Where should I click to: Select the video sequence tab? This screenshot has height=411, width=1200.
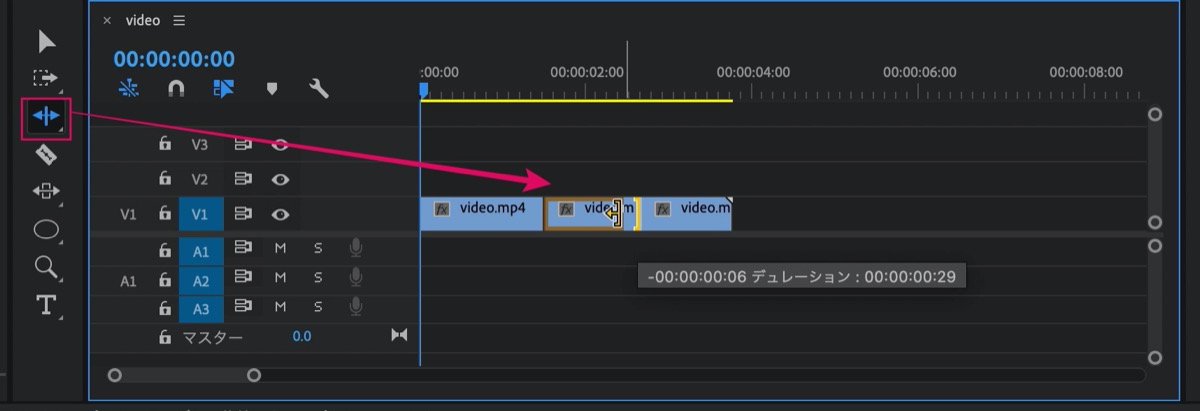[143, 21]
